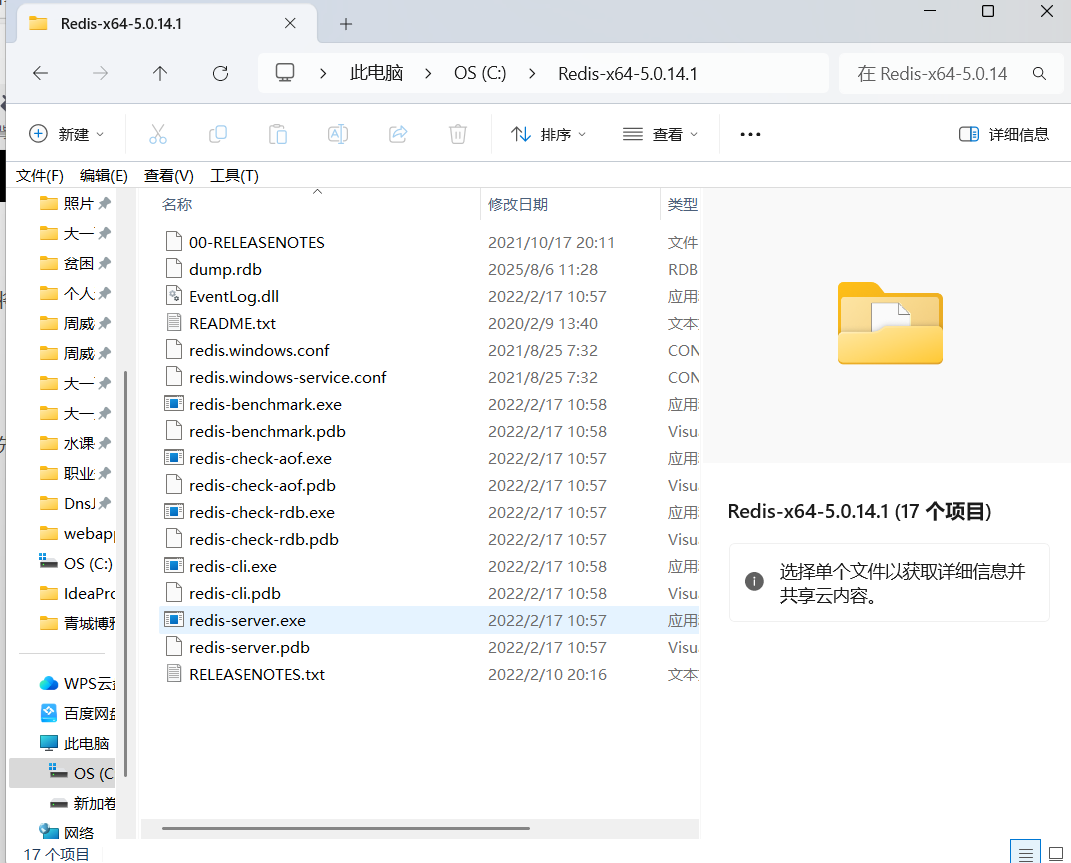Expand the chevron after OS (C:) in path

[532, 73]
